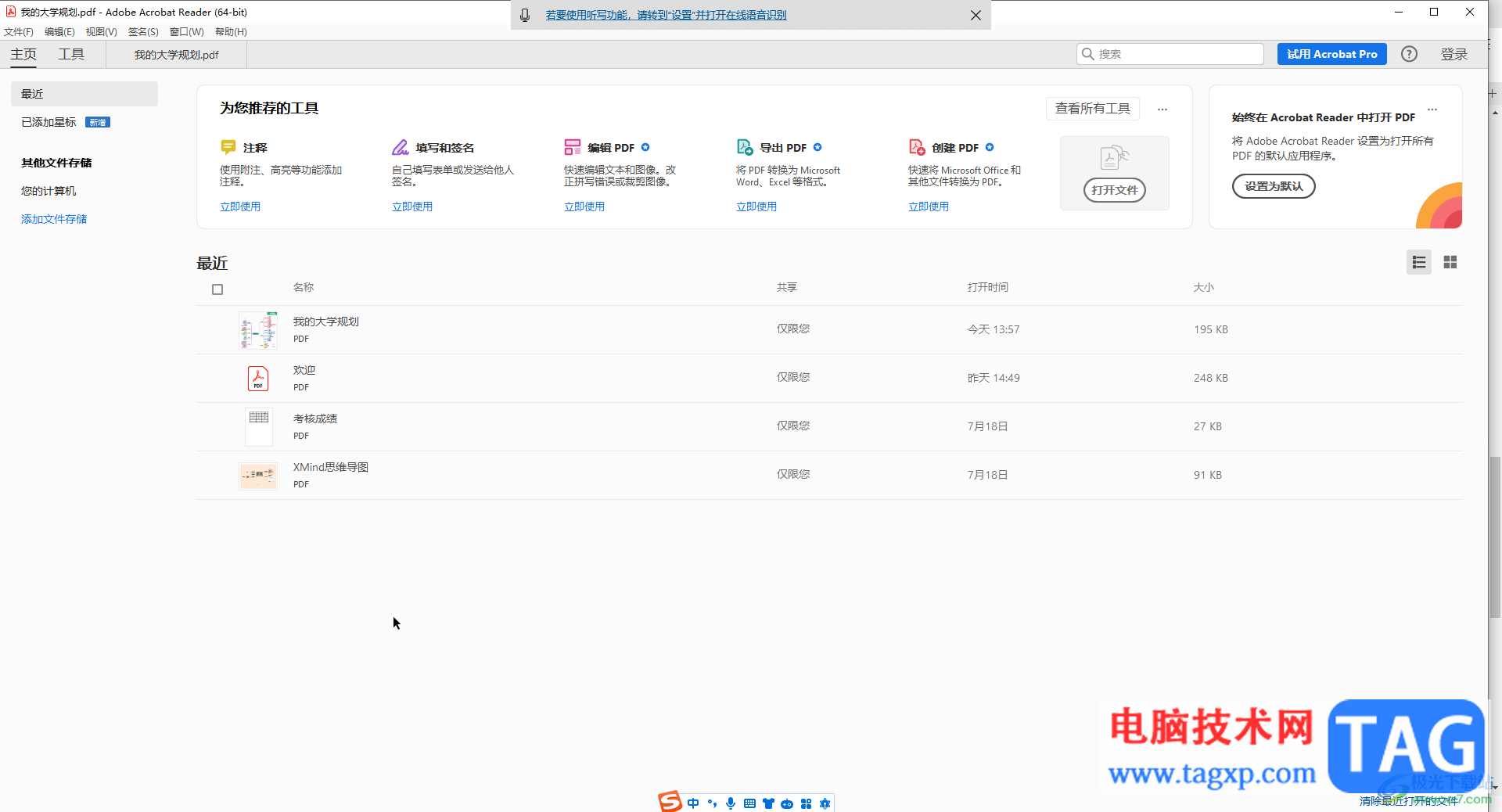This screenshot has width=1502, height=812.
Task: Open the IME soft keyboard icon
Action: point(749,803)
